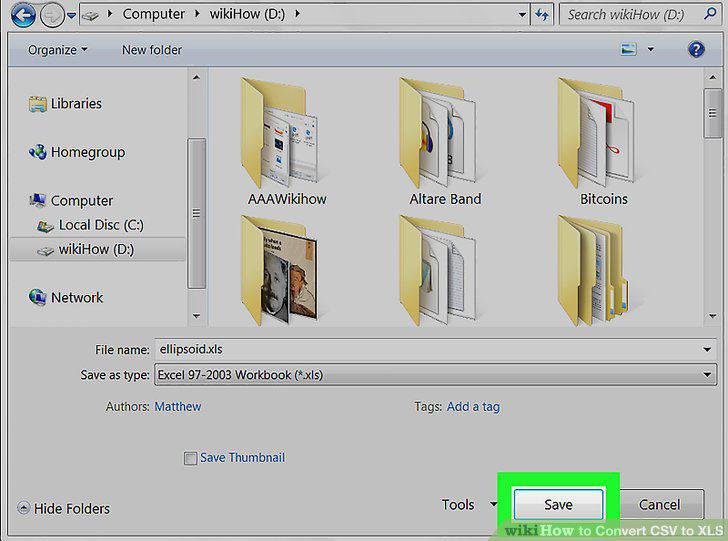Click the navigation pane scroll up arrow
728x541 pixels.
point(196,77)
